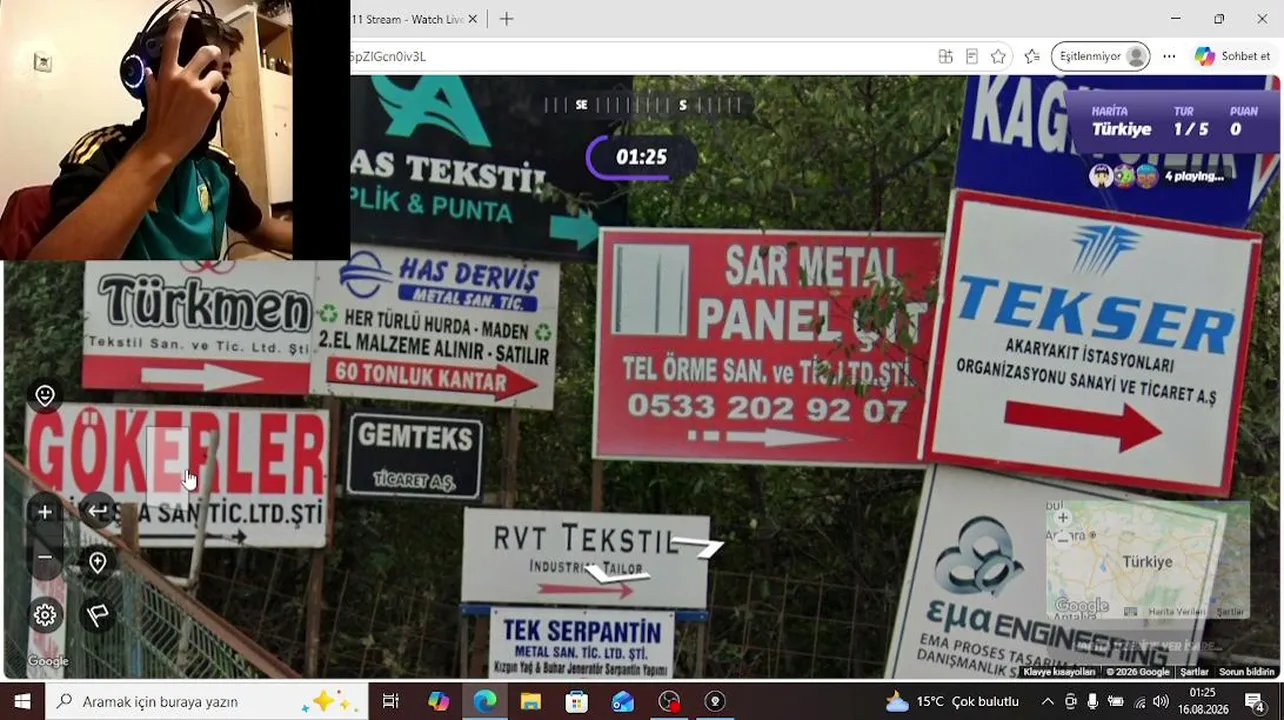The height and width of the screenshot is (720, 1284).
Task: Open Wi-Fi network settings in tray
Action: point(1139,701)
